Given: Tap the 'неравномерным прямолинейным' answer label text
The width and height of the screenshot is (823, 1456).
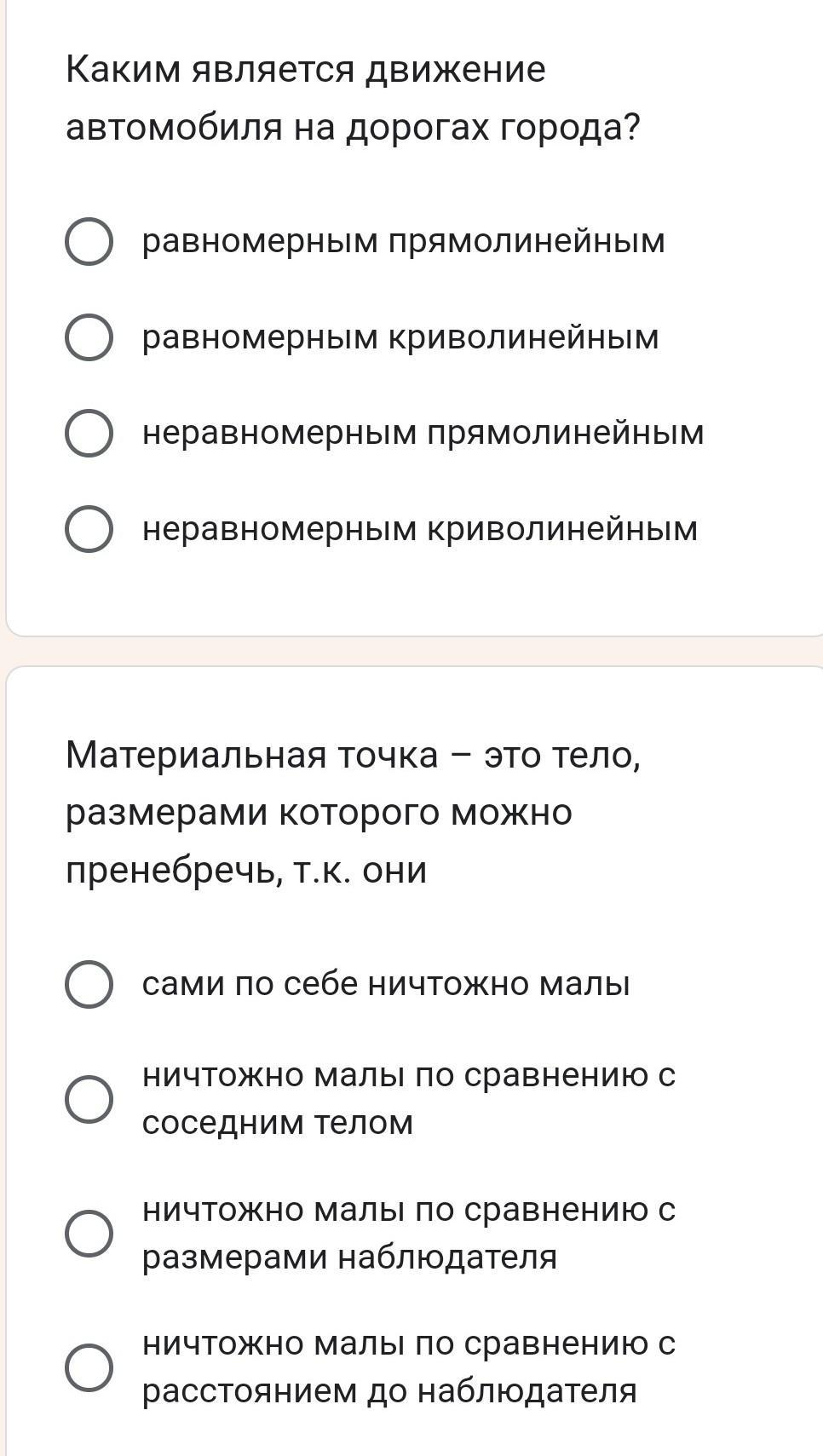Looking at the screenshot, I should click(x=423, y=433).
